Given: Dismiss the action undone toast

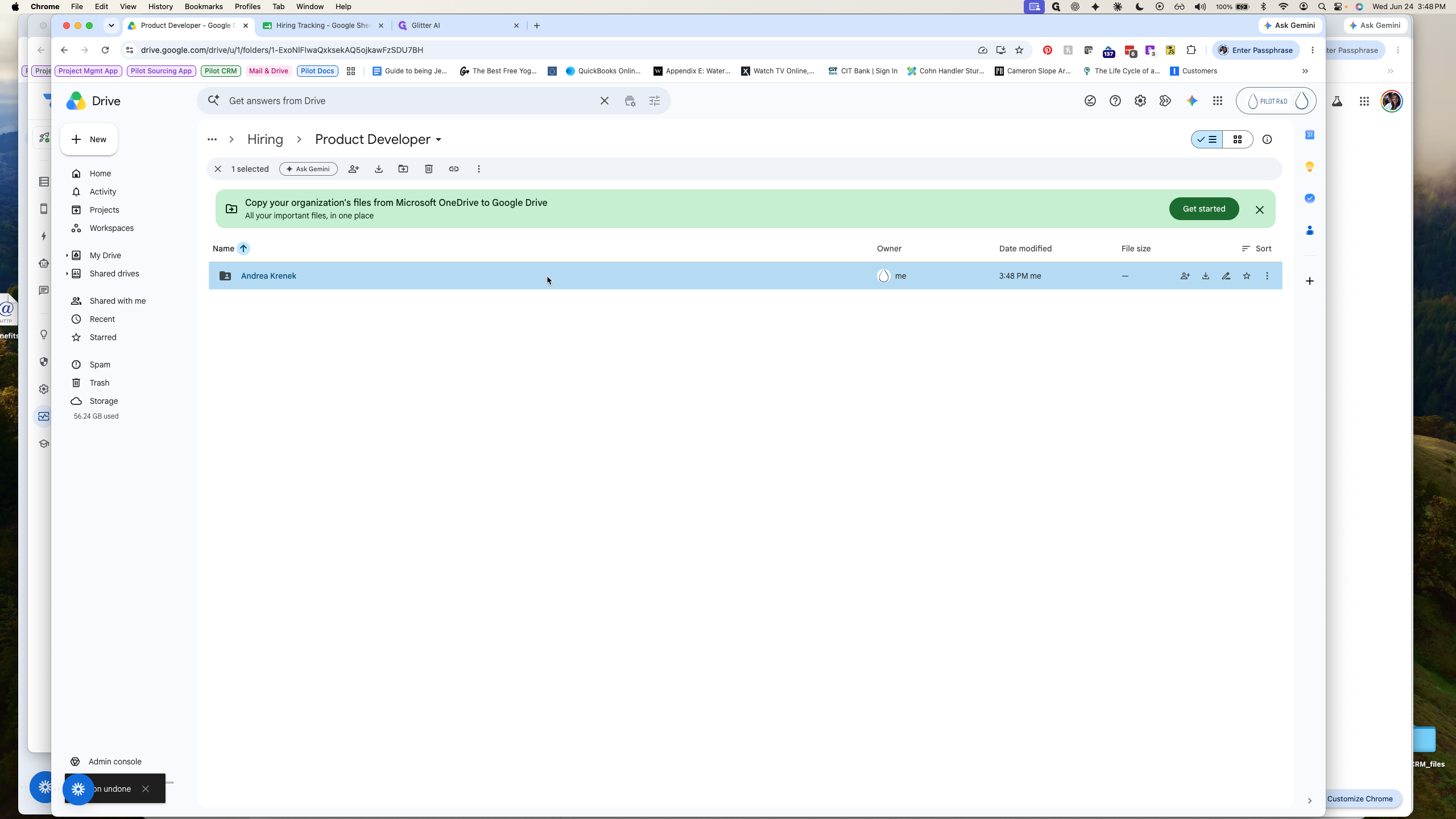Looking at the screenshot, I should point(146,789).
